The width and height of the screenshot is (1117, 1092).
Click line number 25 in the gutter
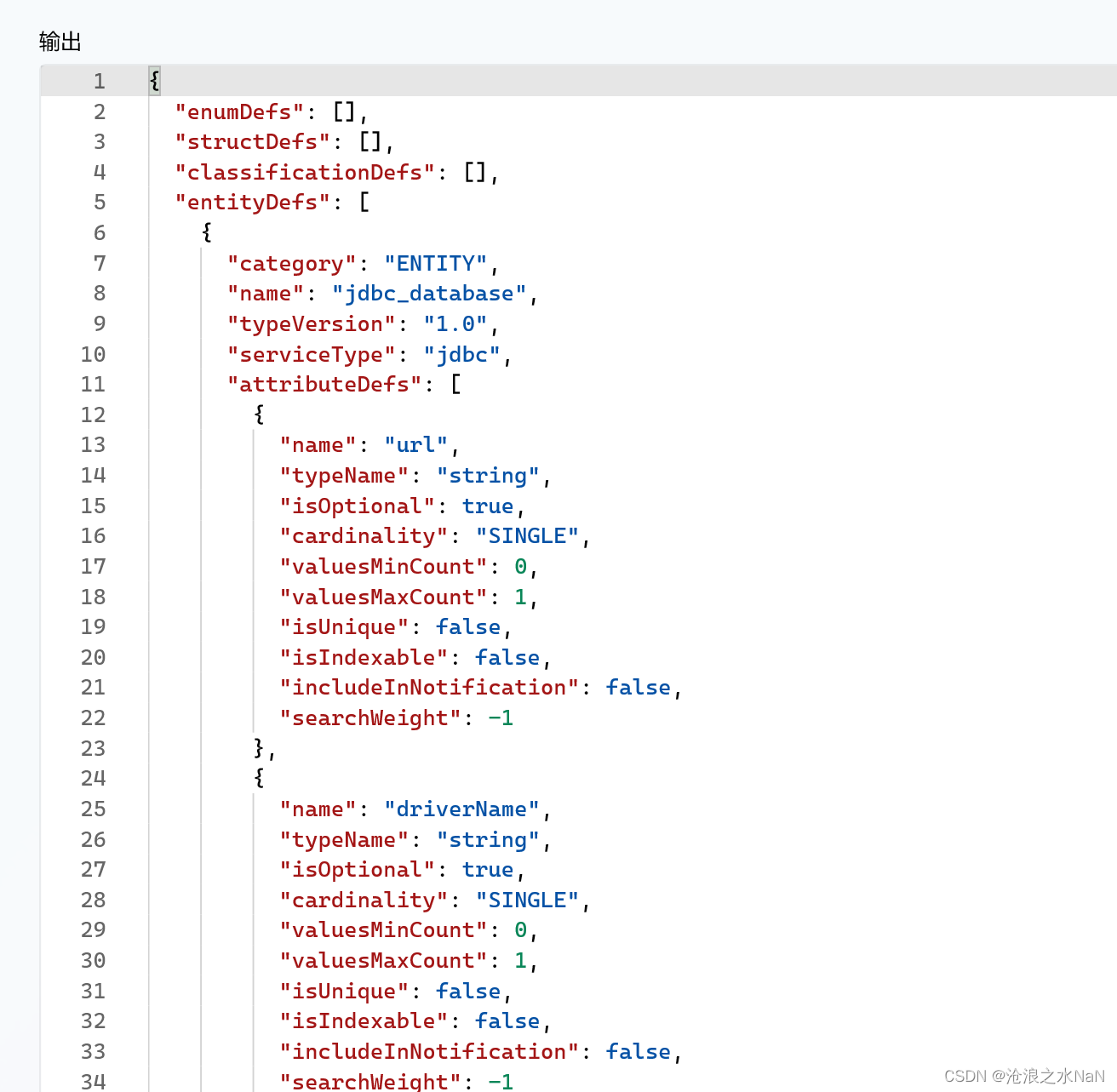(94, 809)
